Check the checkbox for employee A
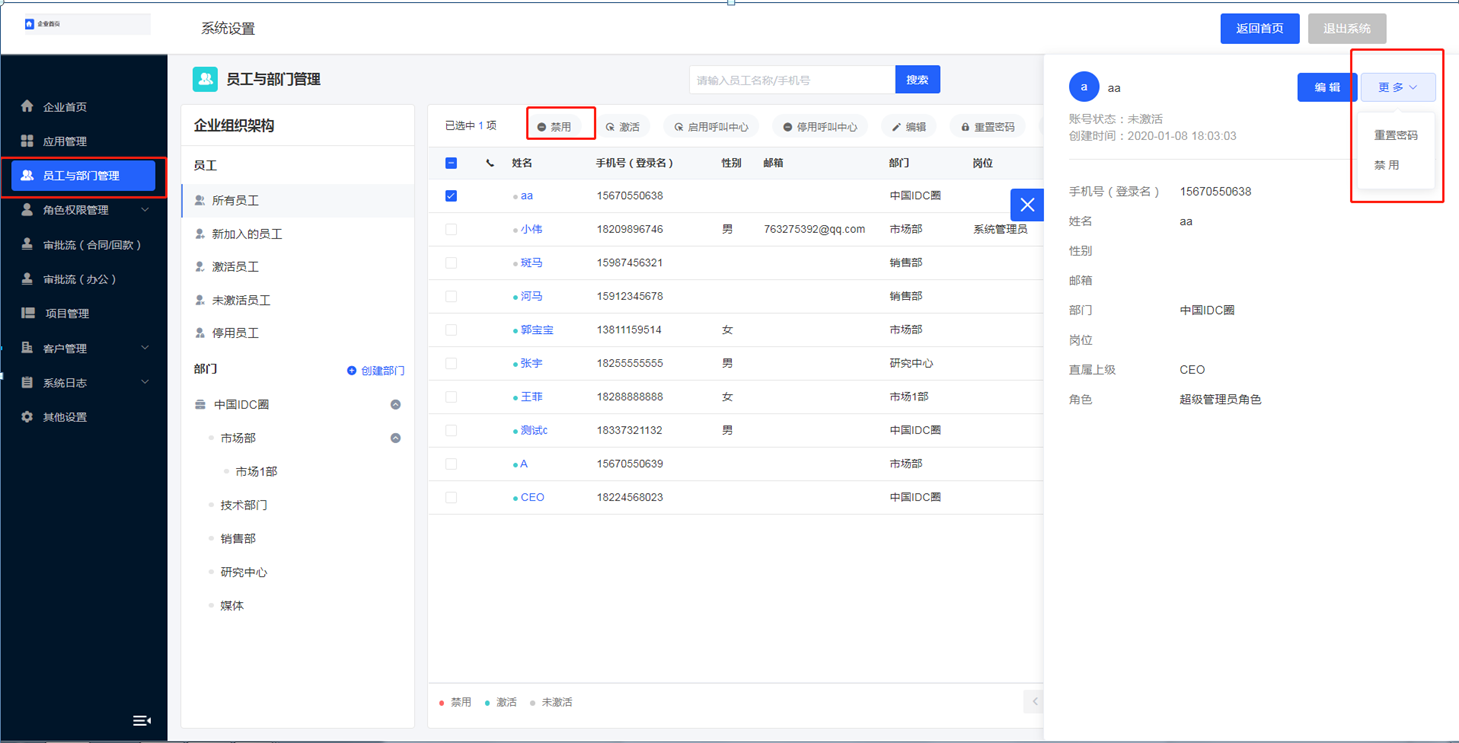Image resolution: width=1459 pixels, height=743 pixels. pos(451,464)
